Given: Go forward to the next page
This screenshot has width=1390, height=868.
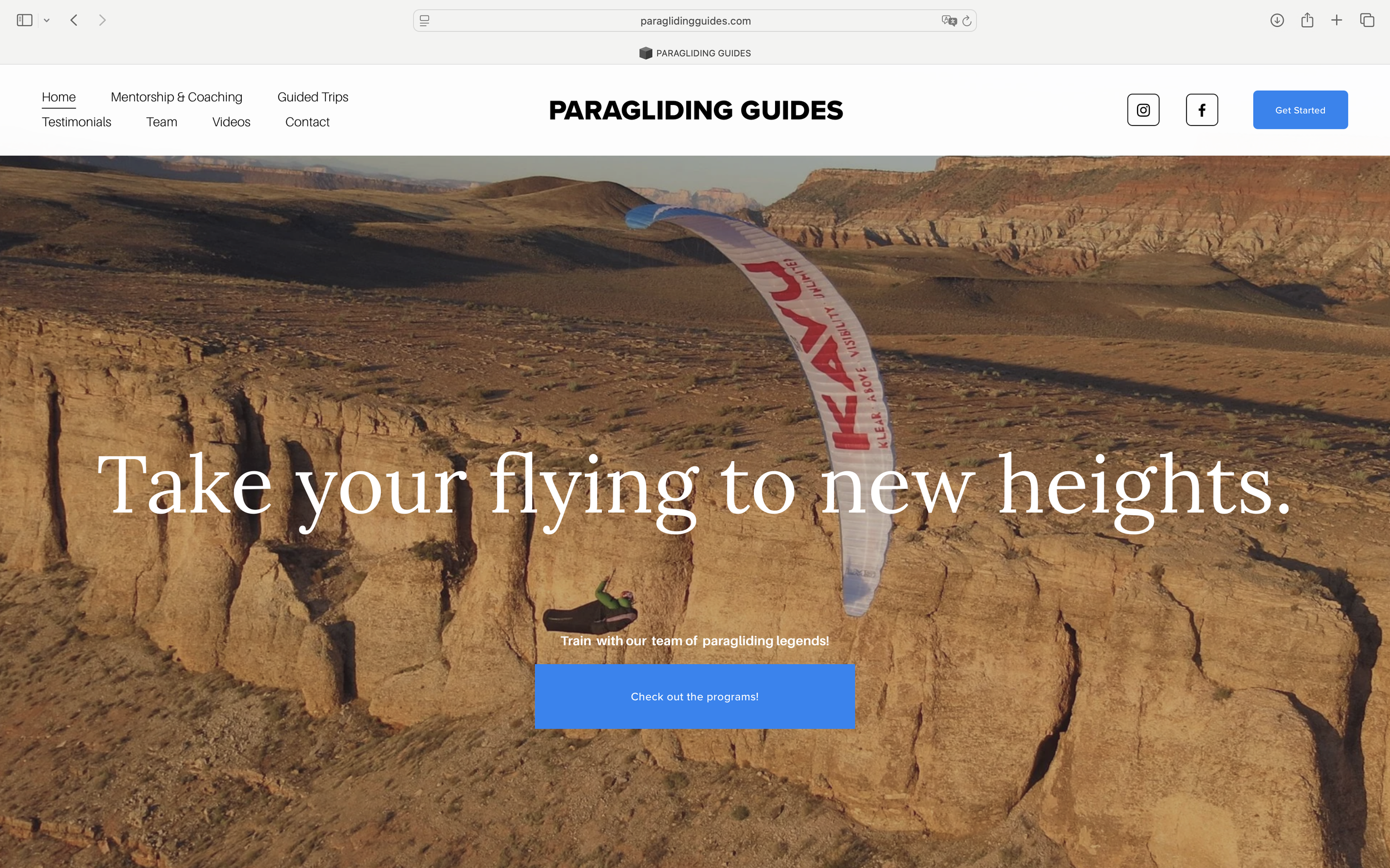Looking at the screenshot, I should (x=102, y=21).
